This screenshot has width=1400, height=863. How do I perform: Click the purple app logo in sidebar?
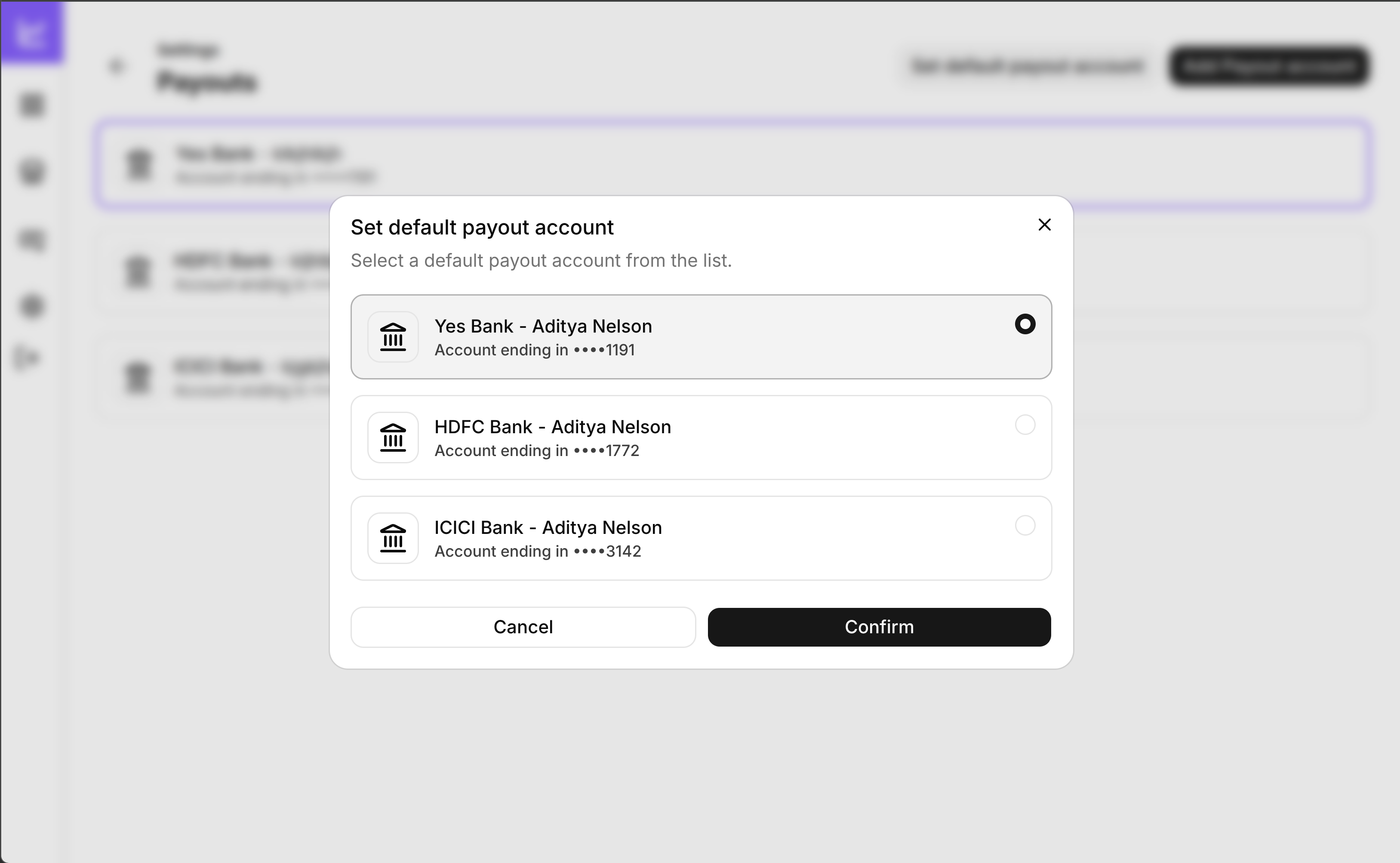click(x=31, y=32)
